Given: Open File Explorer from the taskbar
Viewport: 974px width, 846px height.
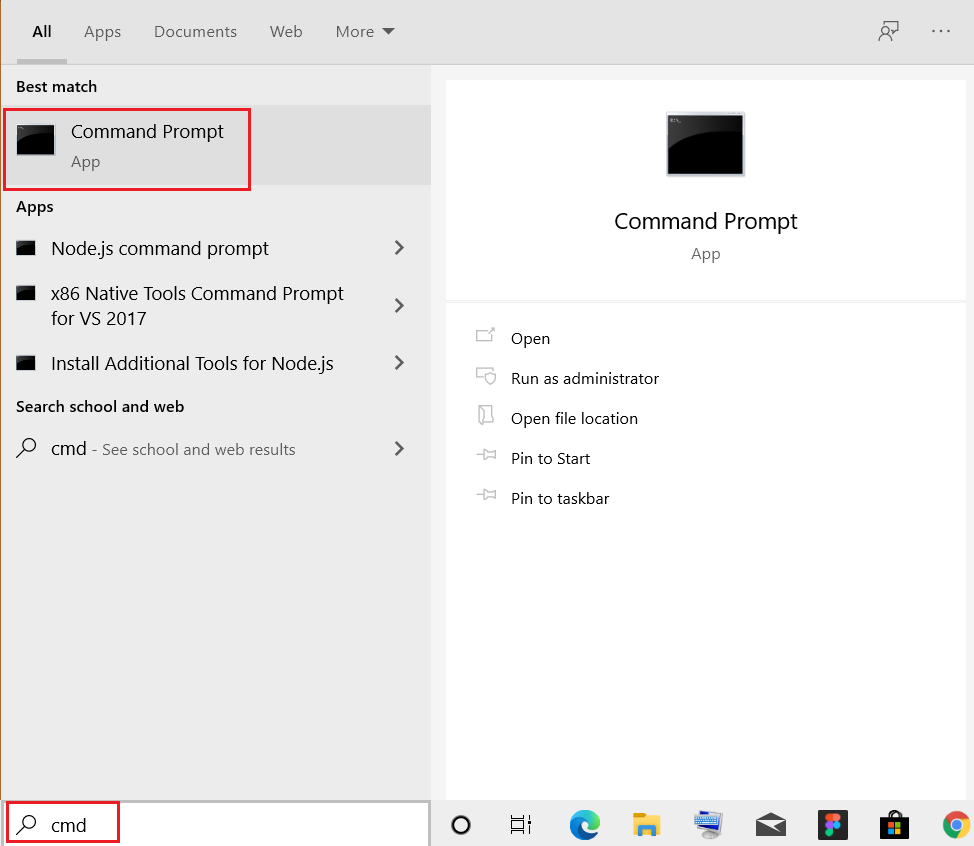Looking at the screenshot, I should click(x=646, y=824).
